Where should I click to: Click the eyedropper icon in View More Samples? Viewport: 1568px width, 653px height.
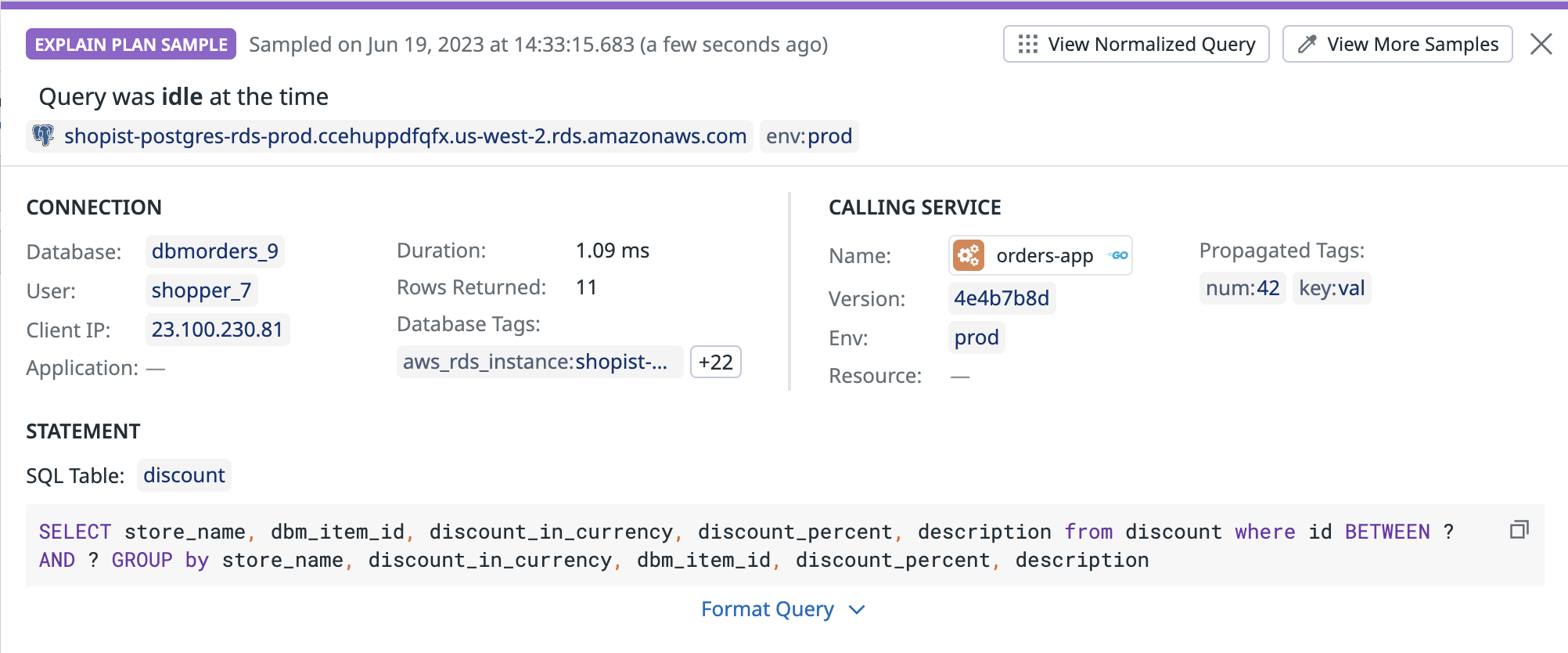(1307, 44)
